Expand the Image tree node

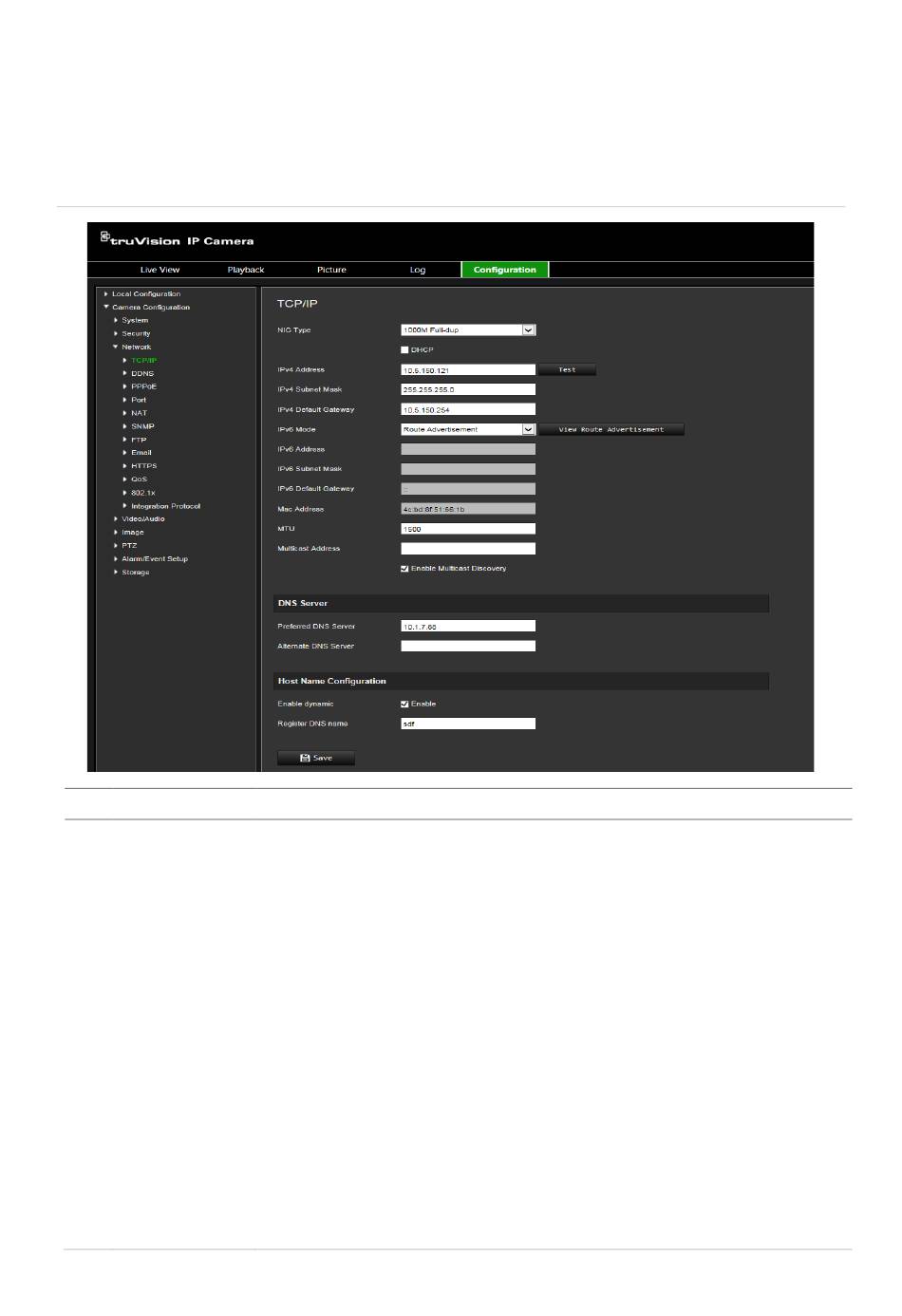tap(132, 533)
